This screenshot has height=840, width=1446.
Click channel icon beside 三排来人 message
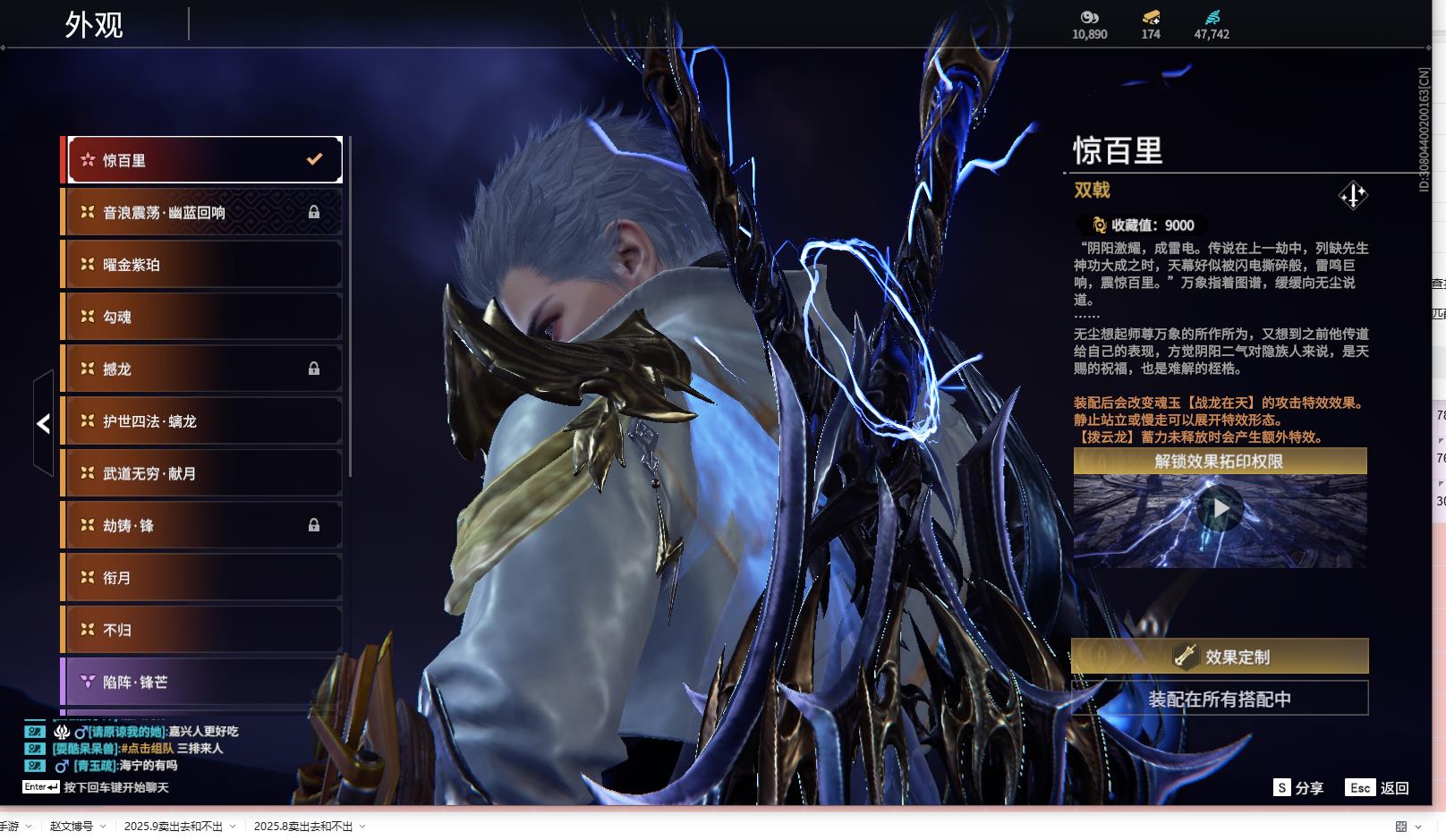click(x=34, y=749)
